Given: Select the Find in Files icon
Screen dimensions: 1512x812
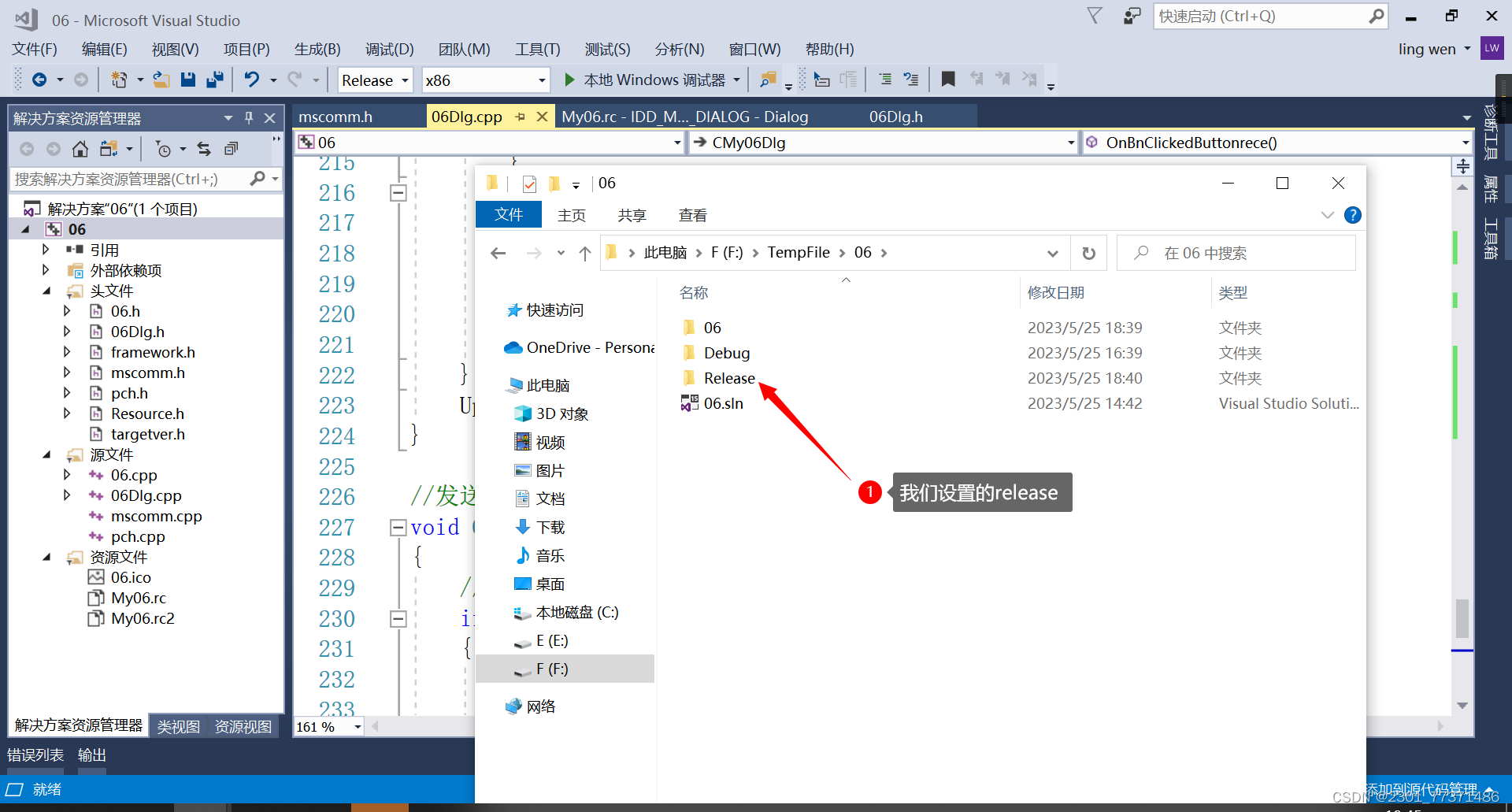Looking at the screenshot, I should tap(769, 79).
